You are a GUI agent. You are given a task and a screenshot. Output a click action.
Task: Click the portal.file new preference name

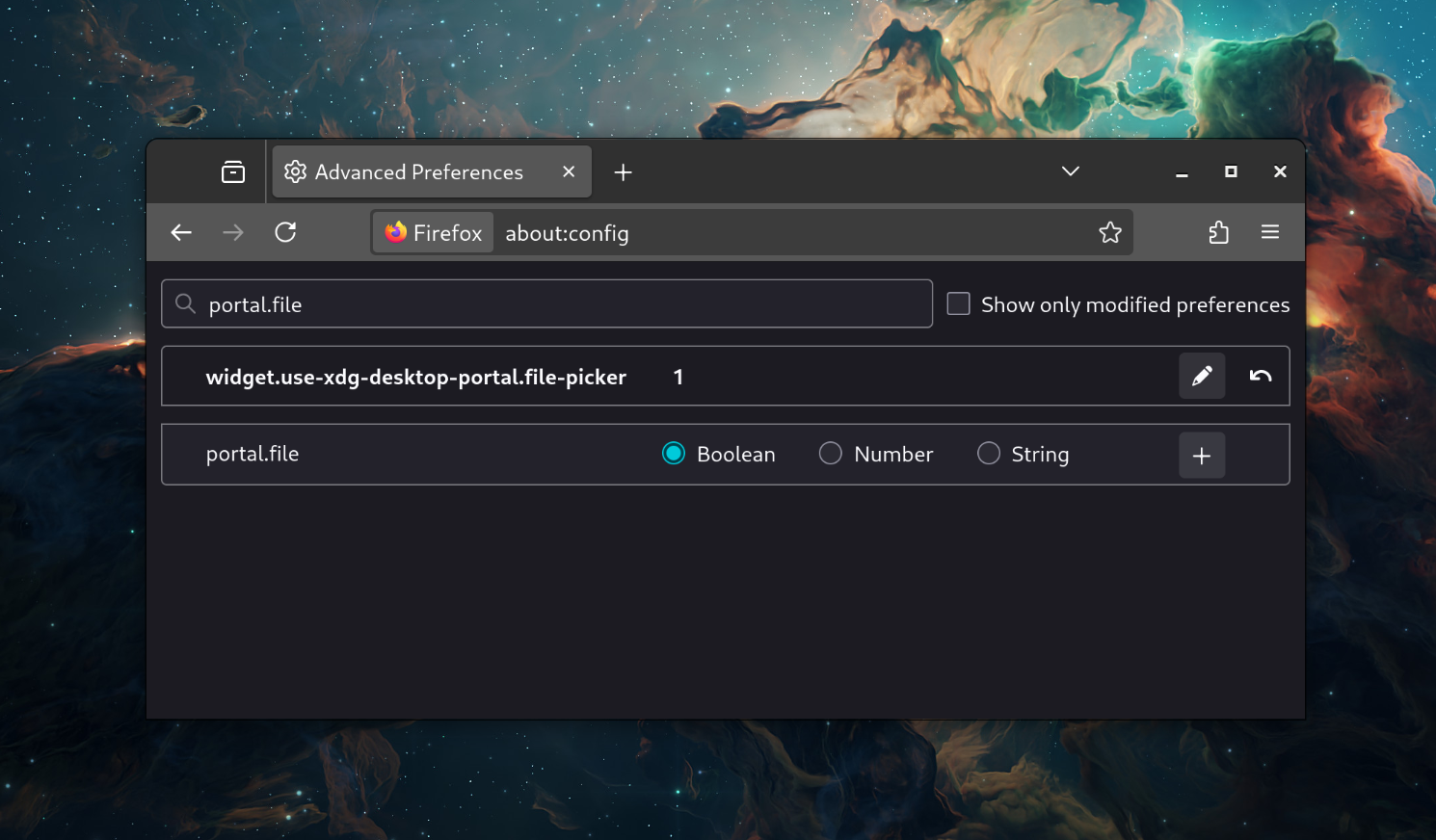click(253, 454)
